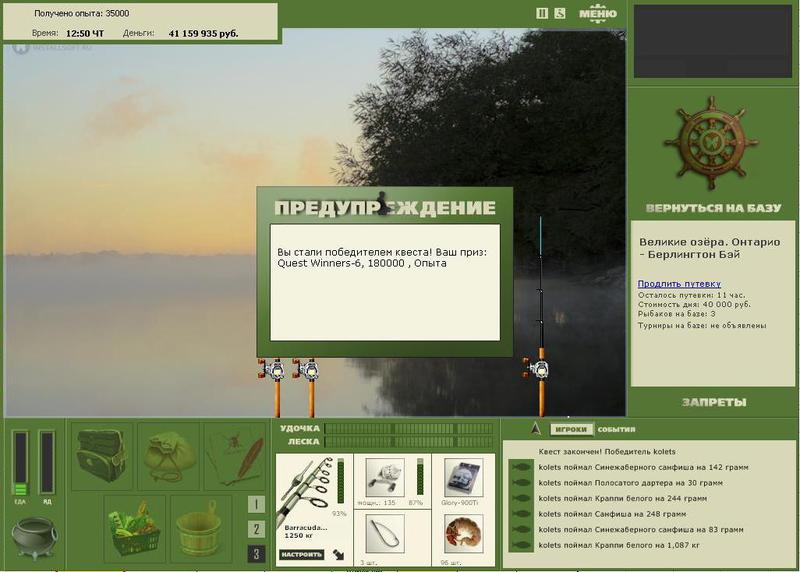Open the ЗАПРЕТЫ section
Image resolution: width=800 pixels, height=572 pixels.
pyautogui.click(x=713, y=402)
